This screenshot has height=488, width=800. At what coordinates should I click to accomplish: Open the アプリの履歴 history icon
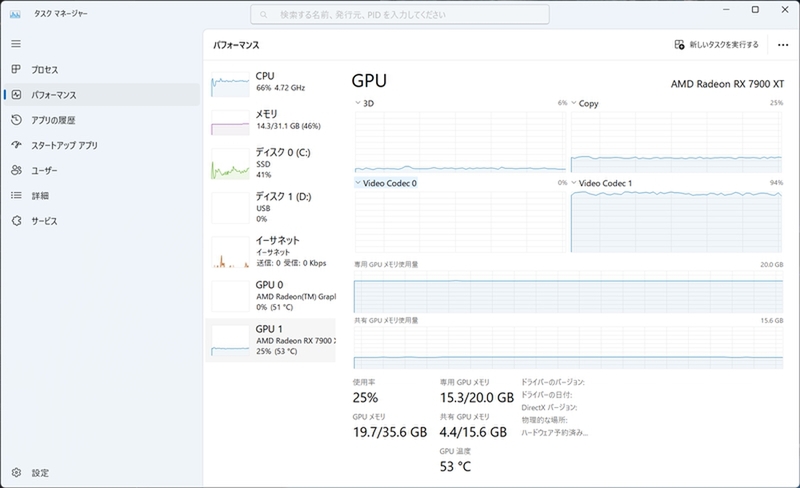[16, 120]
